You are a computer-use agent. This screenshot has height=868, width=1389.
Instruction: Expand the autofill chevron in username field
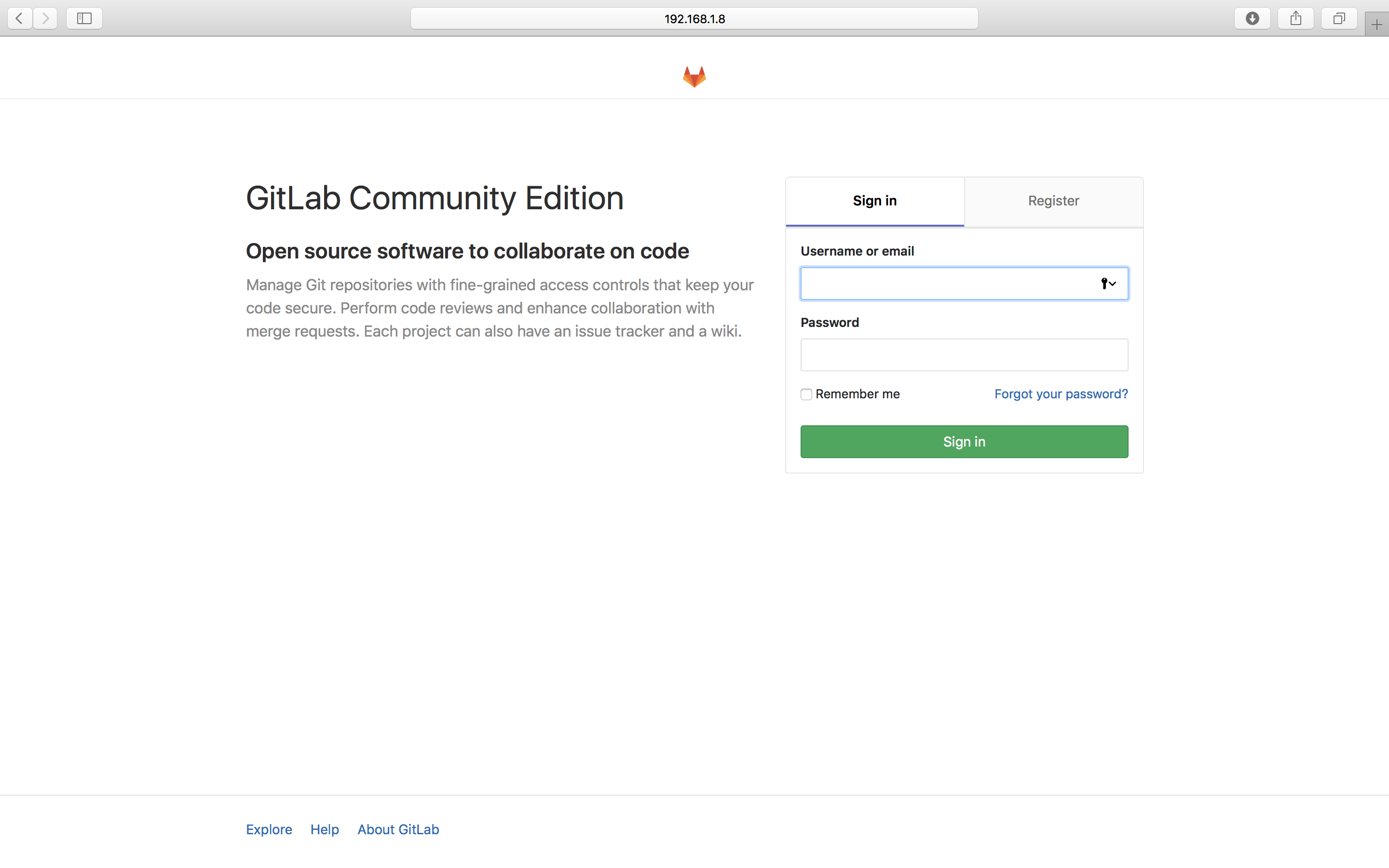tap(1114, 283)
